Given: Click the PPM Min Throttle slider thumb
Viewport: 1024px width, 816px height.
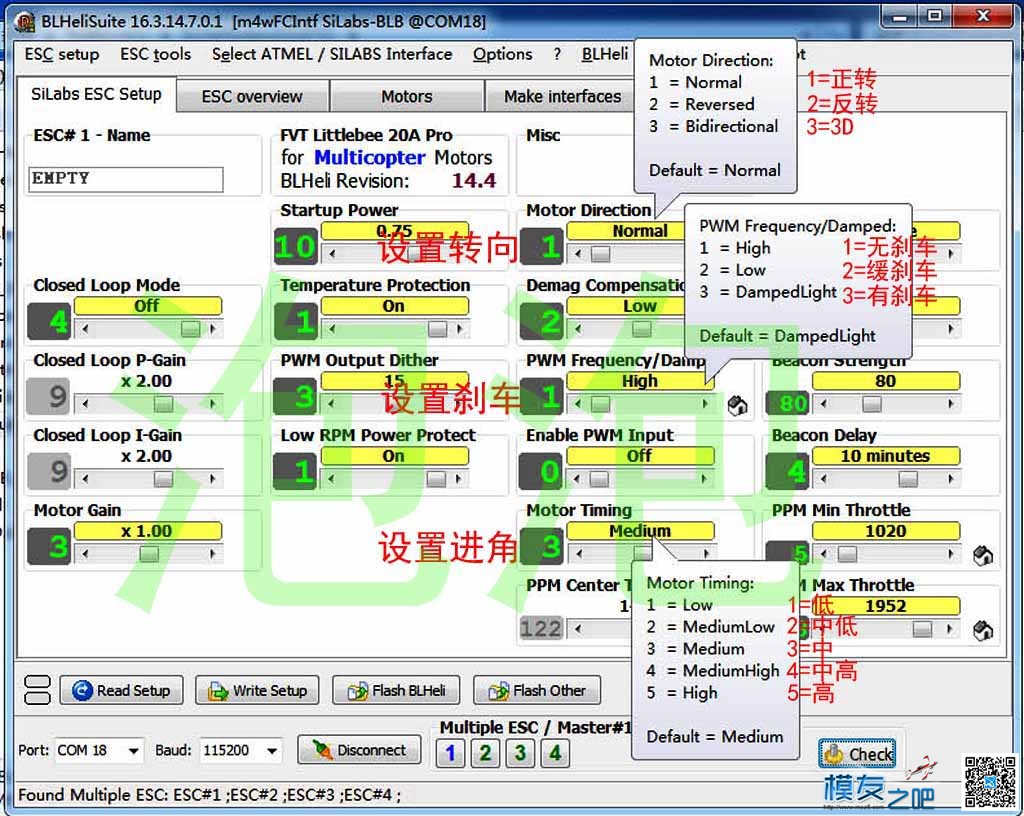Looking at the screenshot, I should coord(847,554).
